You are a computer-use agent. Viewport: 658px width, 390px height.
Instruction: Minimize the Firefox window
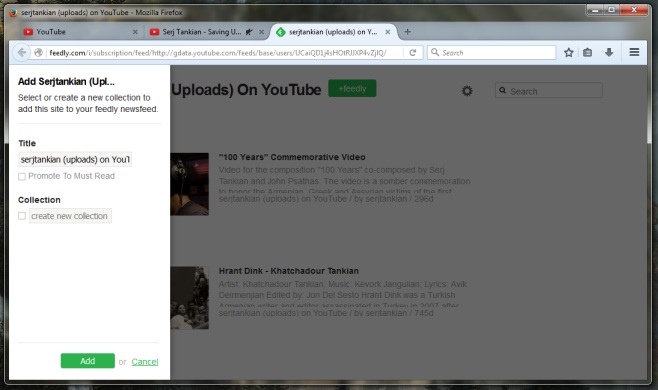coord(595,10)
